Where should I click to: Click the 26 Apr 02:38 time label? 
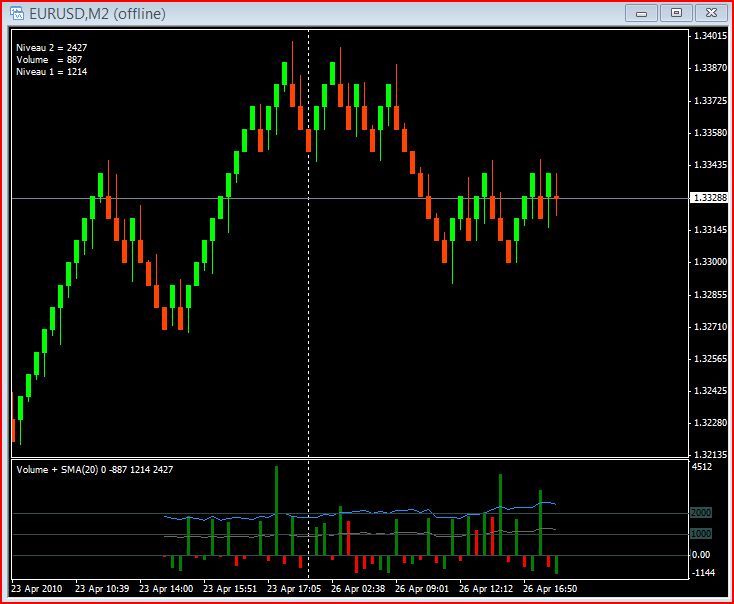(358, 589)
